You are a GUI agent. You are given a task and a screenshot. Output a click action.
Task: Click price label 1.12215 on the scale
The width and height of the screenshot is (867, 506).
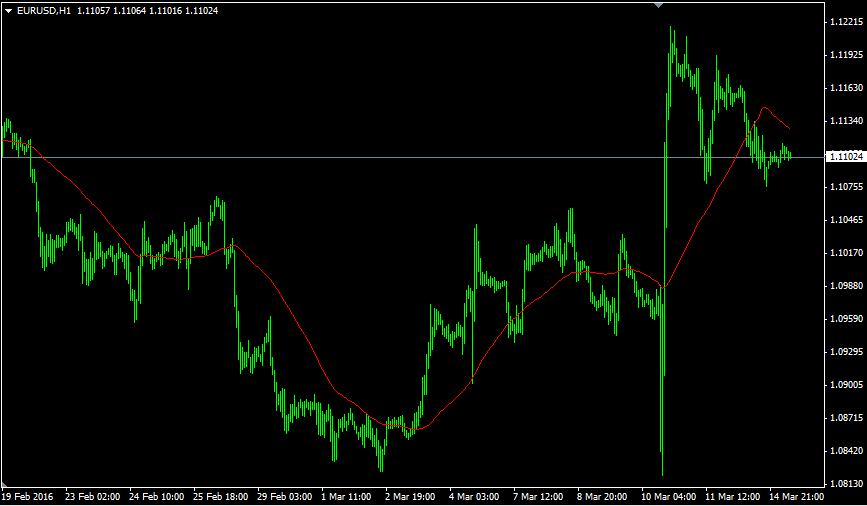pyautogui.click(x=847, y=22)
